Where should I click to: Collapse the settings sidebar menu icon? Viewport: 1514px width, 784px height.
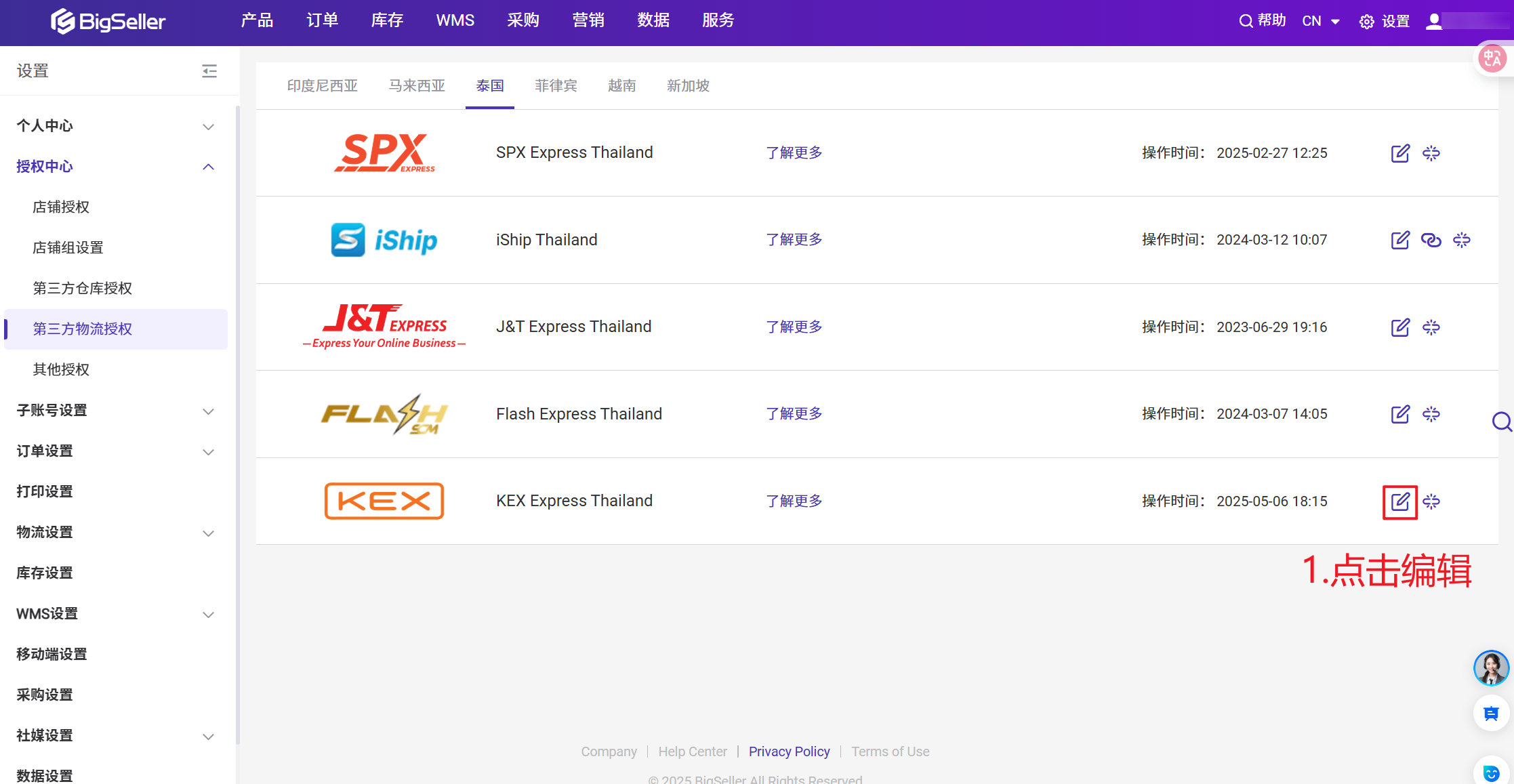point(209,71)
